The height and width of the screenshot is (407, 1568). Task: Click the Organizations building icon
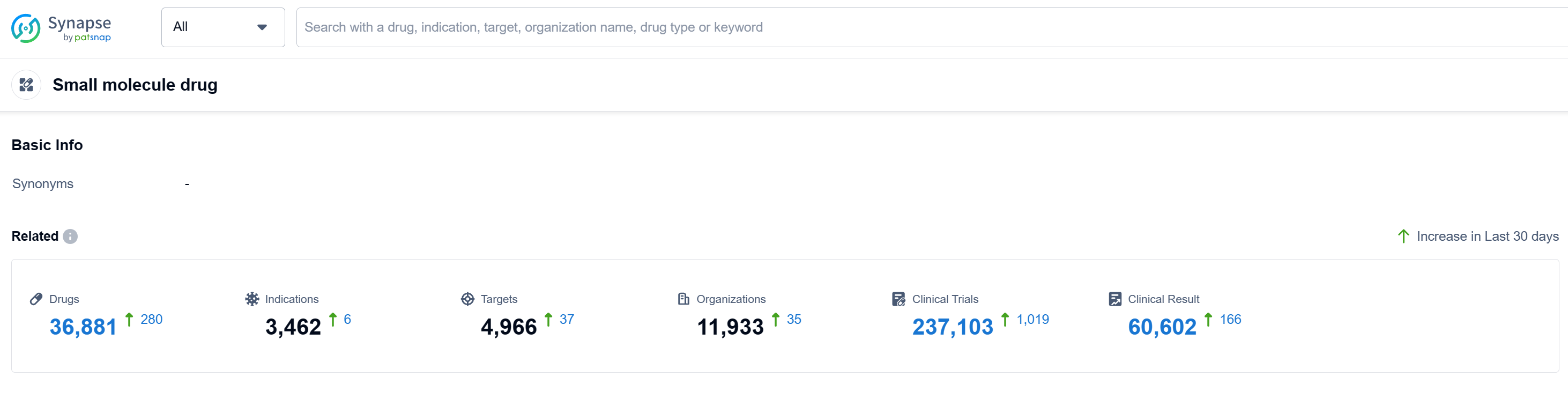(683, 299)
